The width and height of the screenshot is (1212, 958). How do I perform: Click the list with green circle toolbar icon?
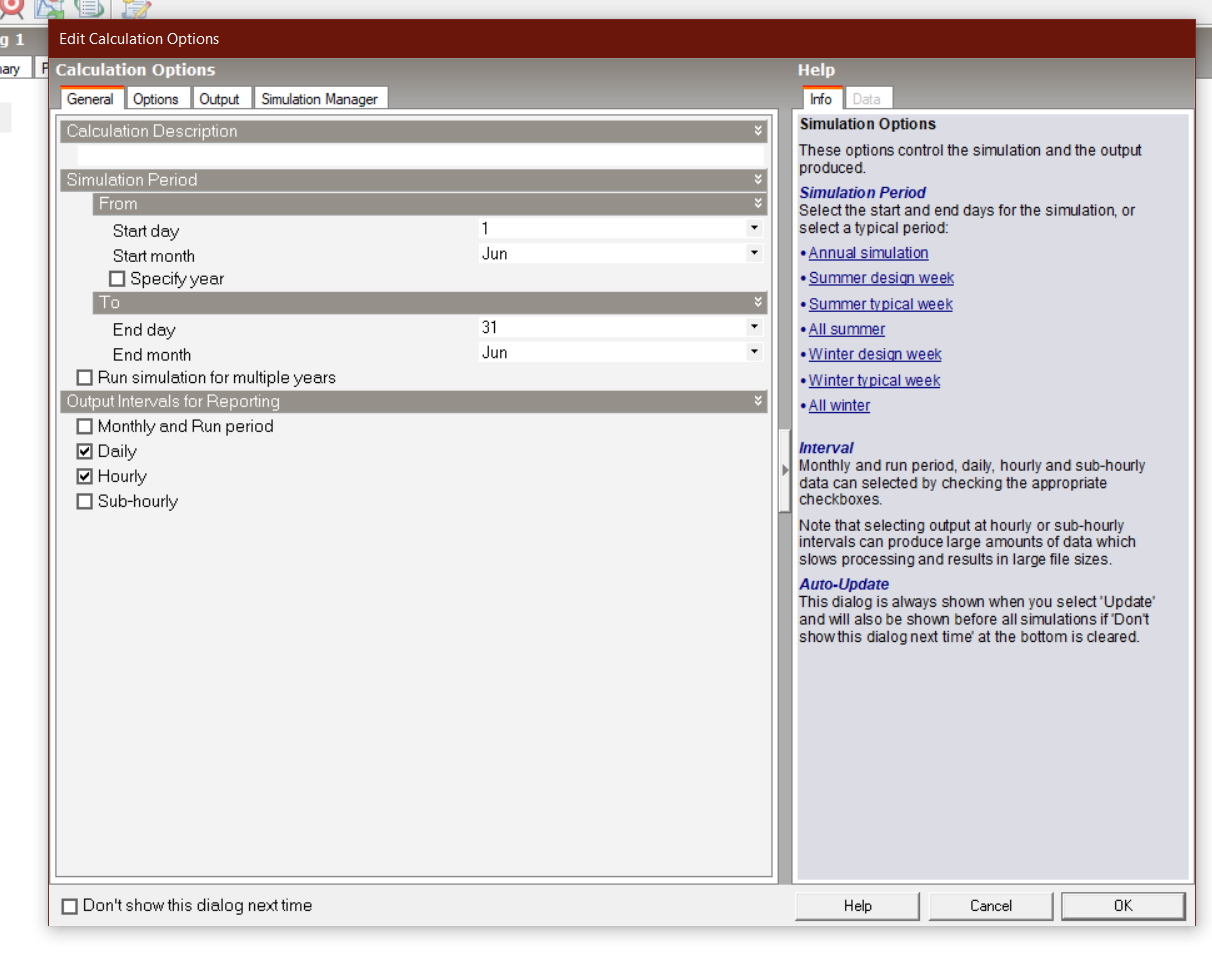pos(90,8)
